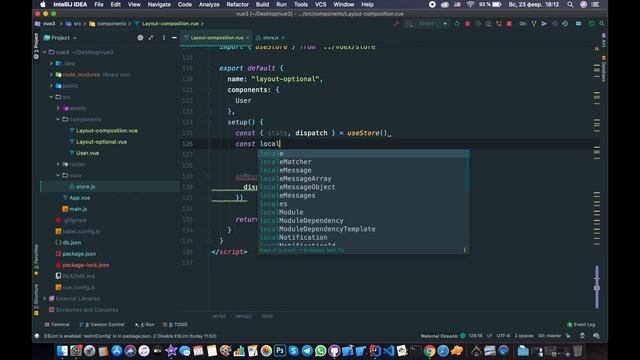Open the Navigate menu
The image size is (640, 360).
pyautogui.click(x=159, y=4)
